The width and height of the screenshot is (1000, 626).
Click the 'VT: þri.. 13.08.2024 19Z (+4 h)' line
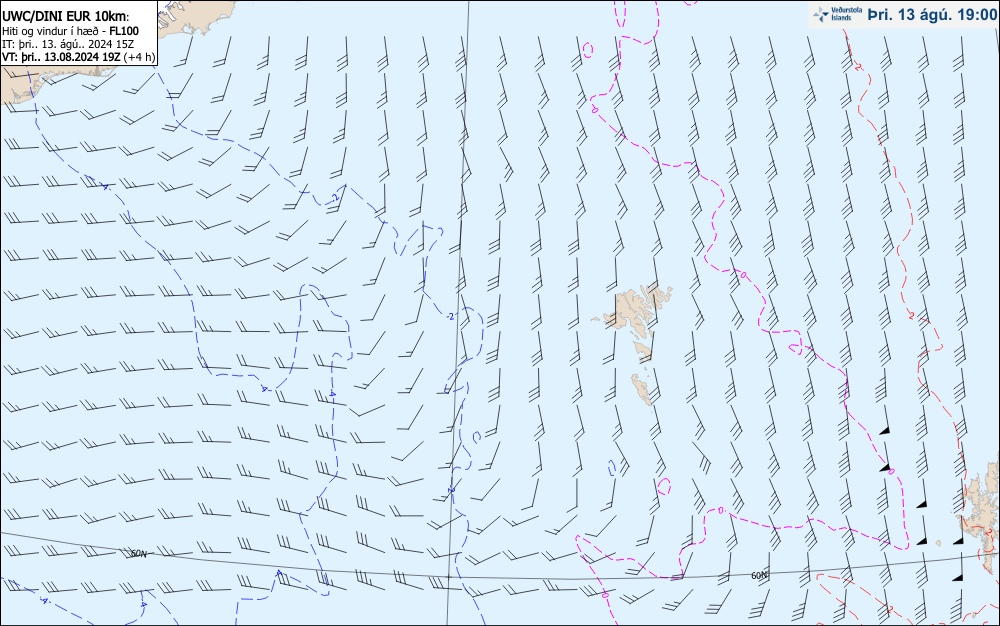[78, 56]
